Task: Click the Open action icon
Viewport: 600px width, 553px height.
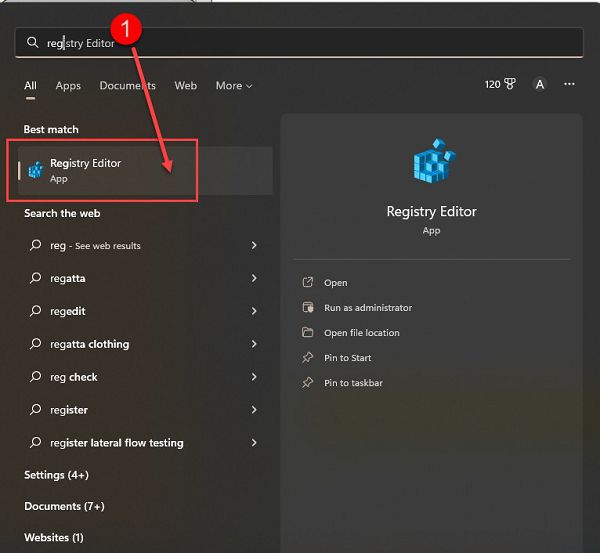Action: (308, 282)
